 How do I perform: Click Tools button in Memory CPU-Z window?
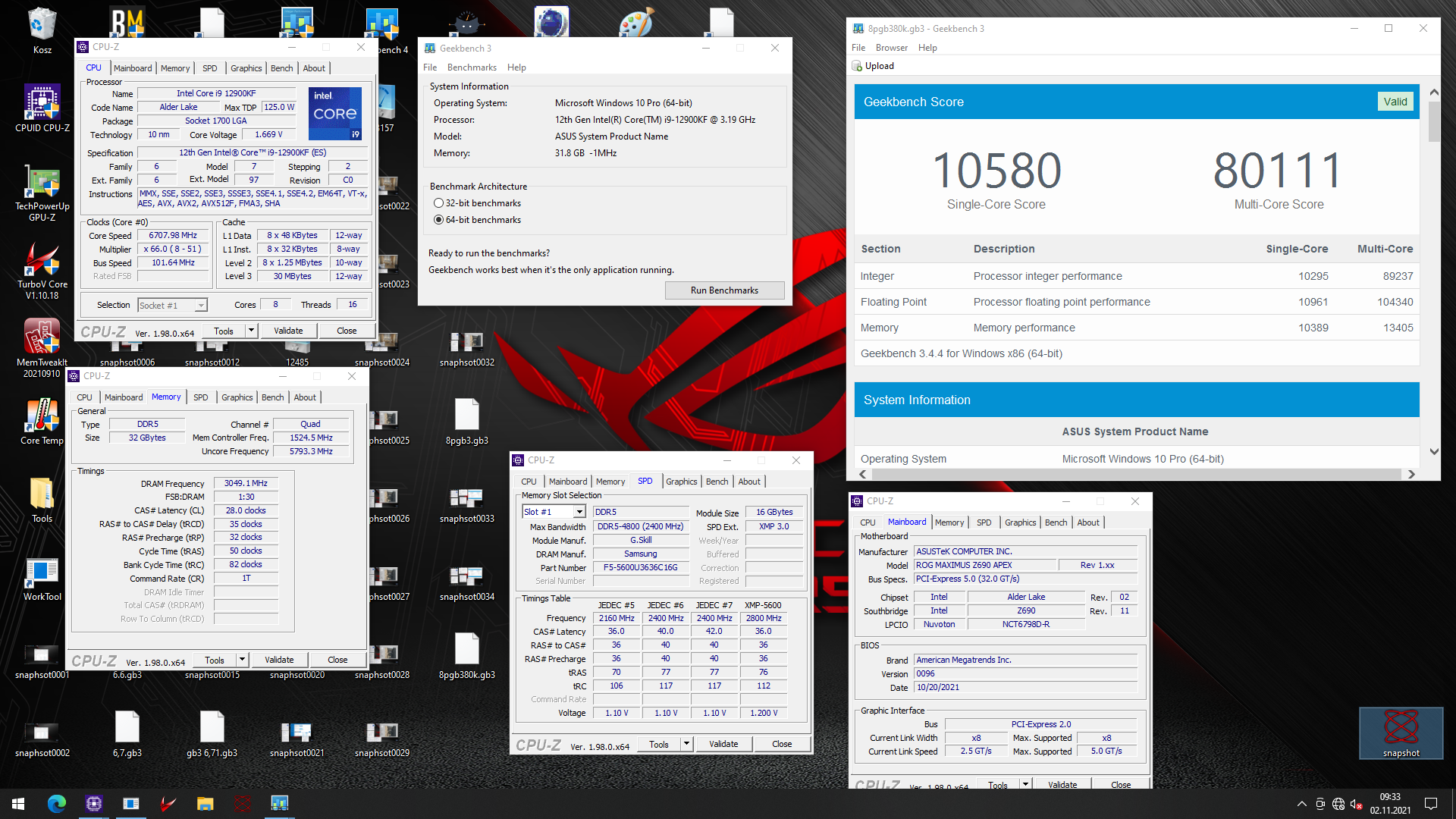(x=215, y=660)
